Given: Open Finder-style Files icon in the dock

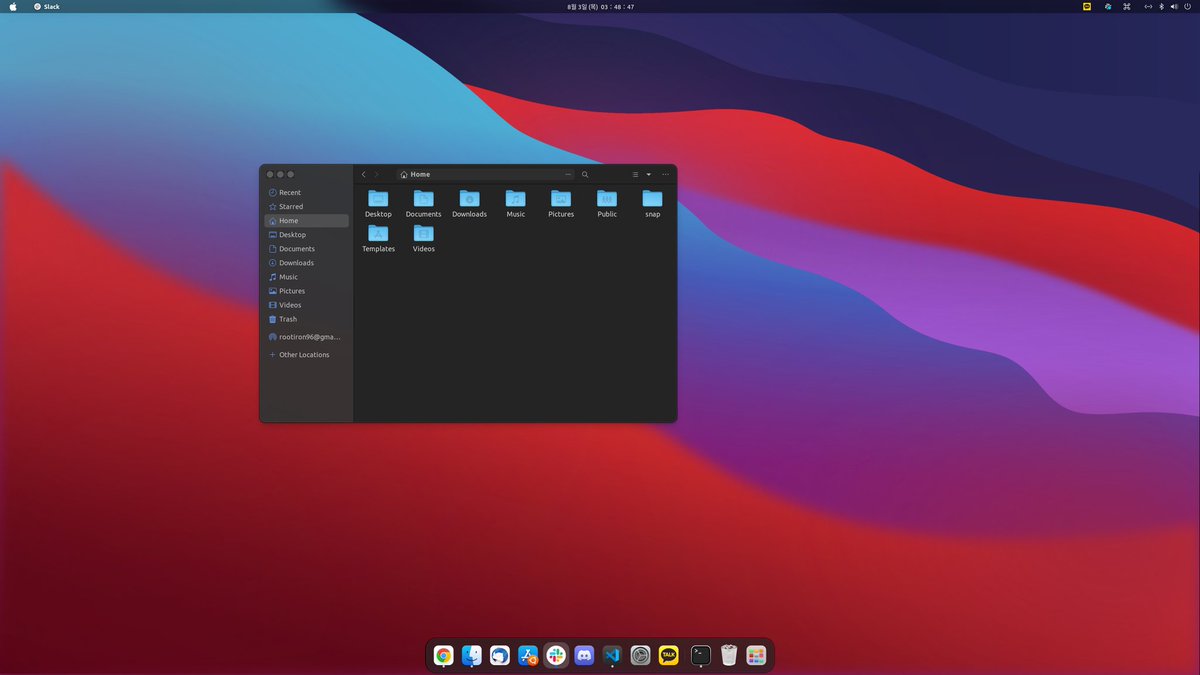Looking at the screenshot, I should [x=472, y=656].
